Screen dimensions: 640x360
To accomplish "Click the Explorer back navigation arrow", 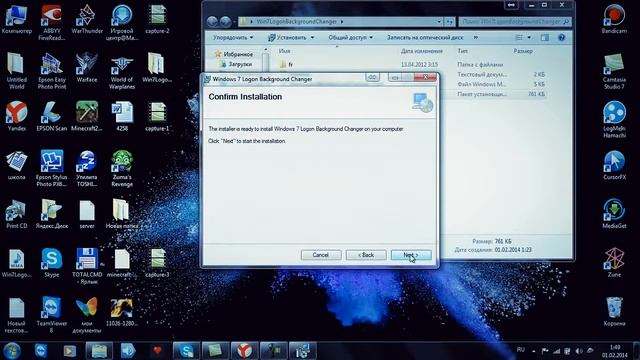I will (212, 21).
